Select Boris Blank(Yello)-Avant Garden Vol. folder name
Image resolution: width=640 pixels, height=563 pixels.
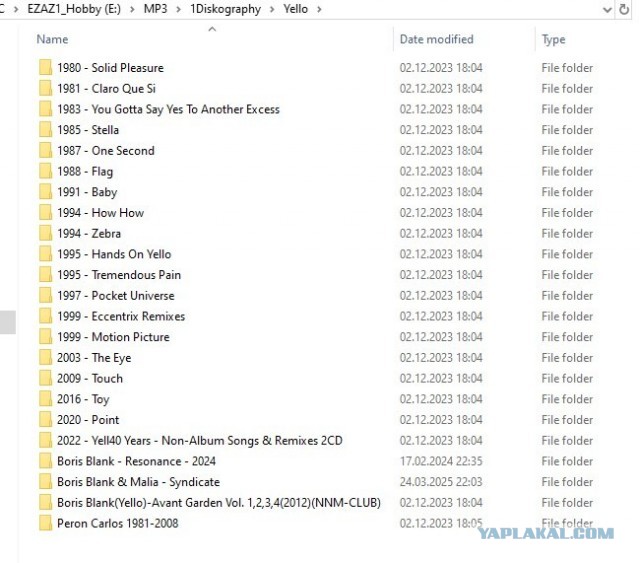pyautogui.click(x=219, y=502)
